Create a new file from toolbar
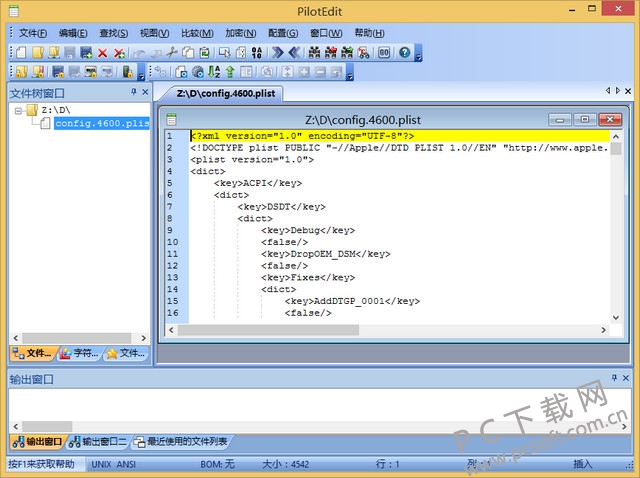Image resolution: width=640 pixels, height=478 pixels. click(21, 53)
